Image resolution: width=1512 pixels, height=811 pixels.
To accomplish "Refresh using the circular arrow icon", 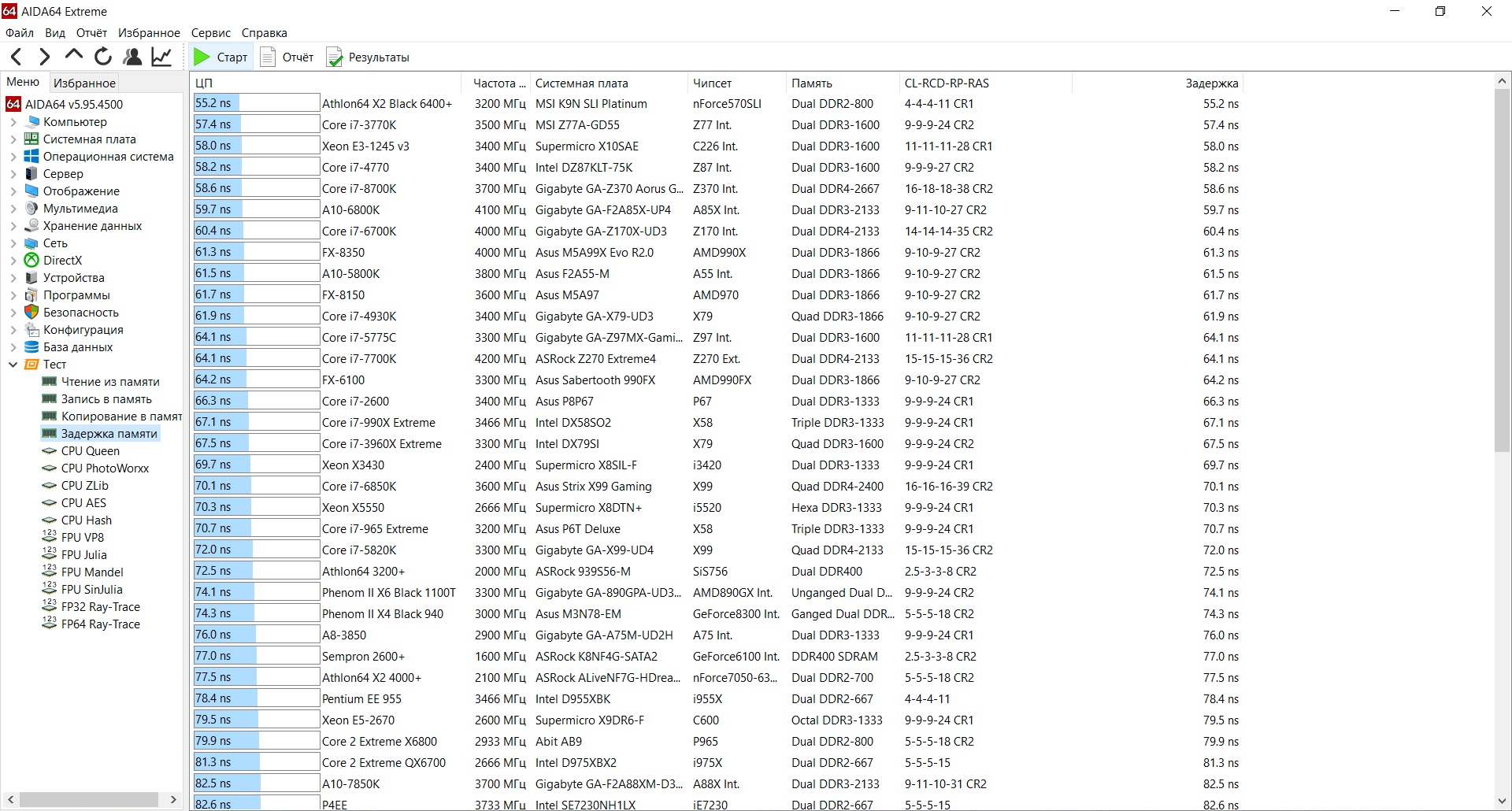I will (x=103, y=57).
